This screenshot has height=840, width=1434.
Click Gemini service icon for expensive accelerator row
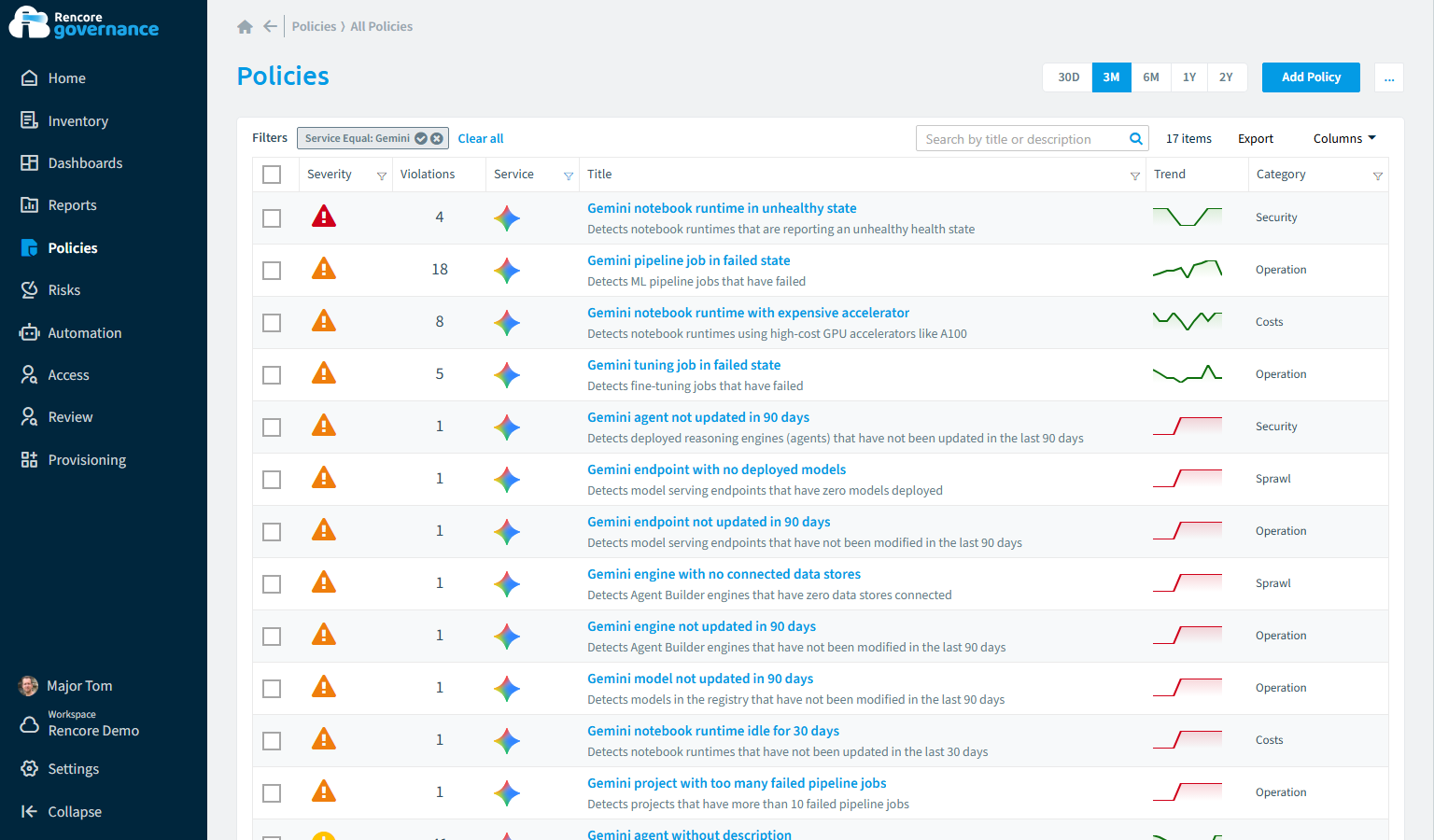point(507,323)
